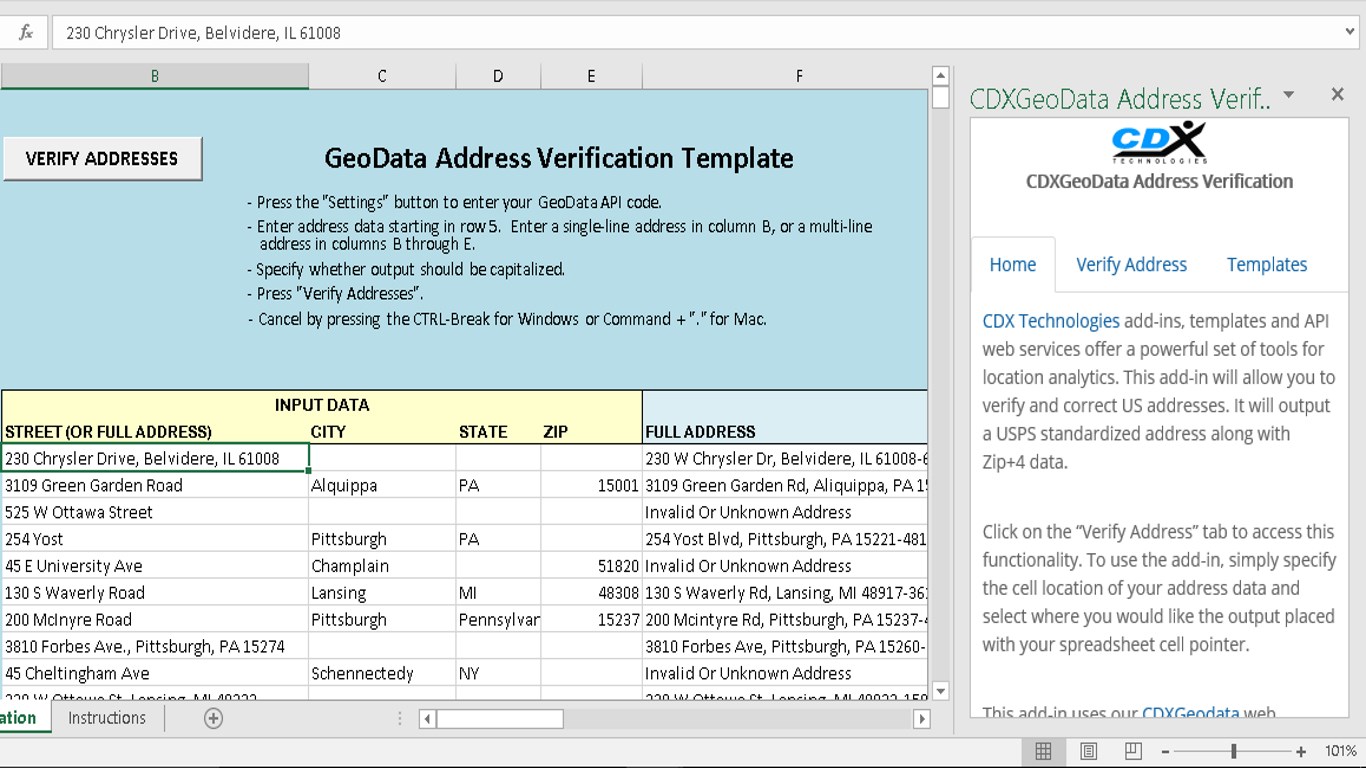The image size is (1366, 768).
Task: Click the 101% zoom level
Action: pyautogui.click(x=1340, y=752)
